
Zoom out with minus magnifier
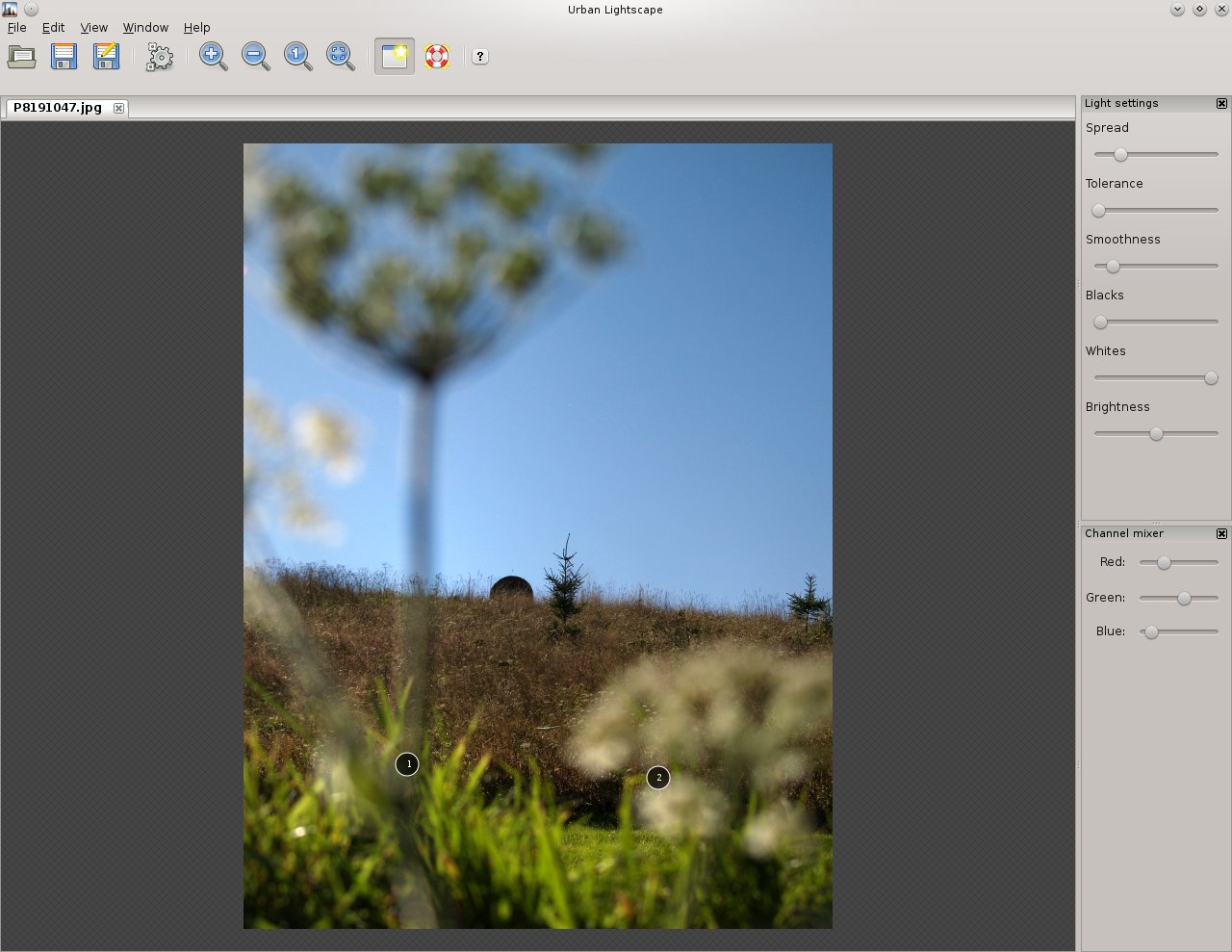(255, 57)
